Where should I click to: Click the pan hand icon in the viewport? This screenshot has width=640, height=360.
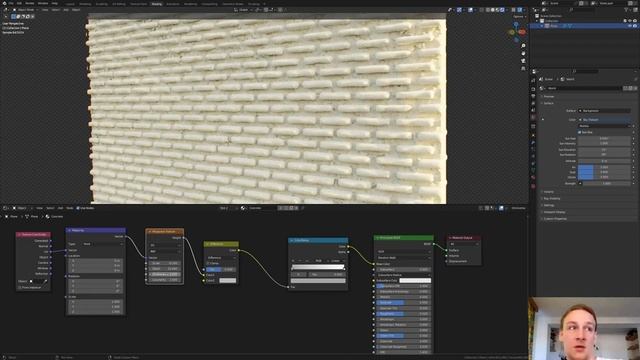pos(523,53)
